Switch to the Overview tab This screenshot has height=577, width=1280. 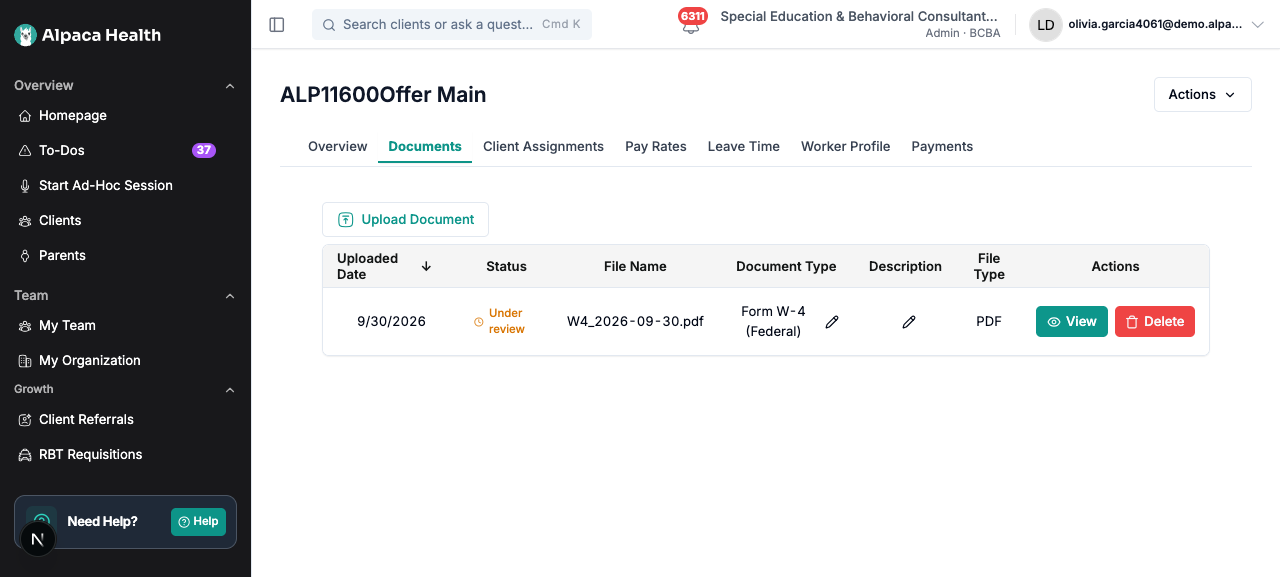click(x=338, y=147)
